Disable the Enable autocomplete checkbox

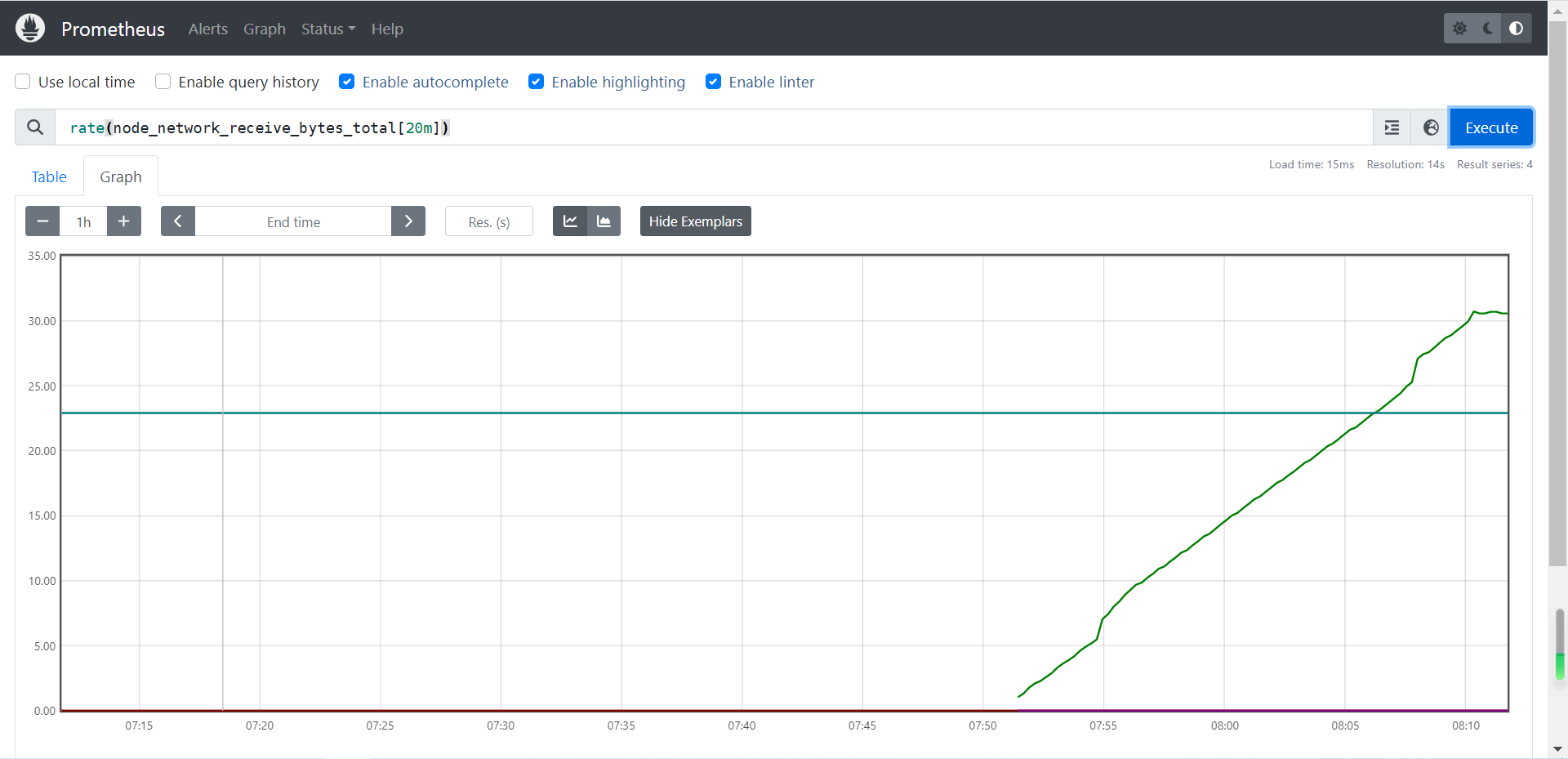tap(347, 82)
